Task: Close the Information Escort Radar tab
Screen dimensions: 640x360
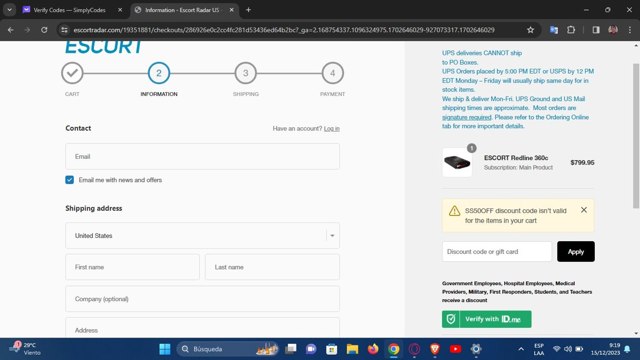Action: (231, 10)
